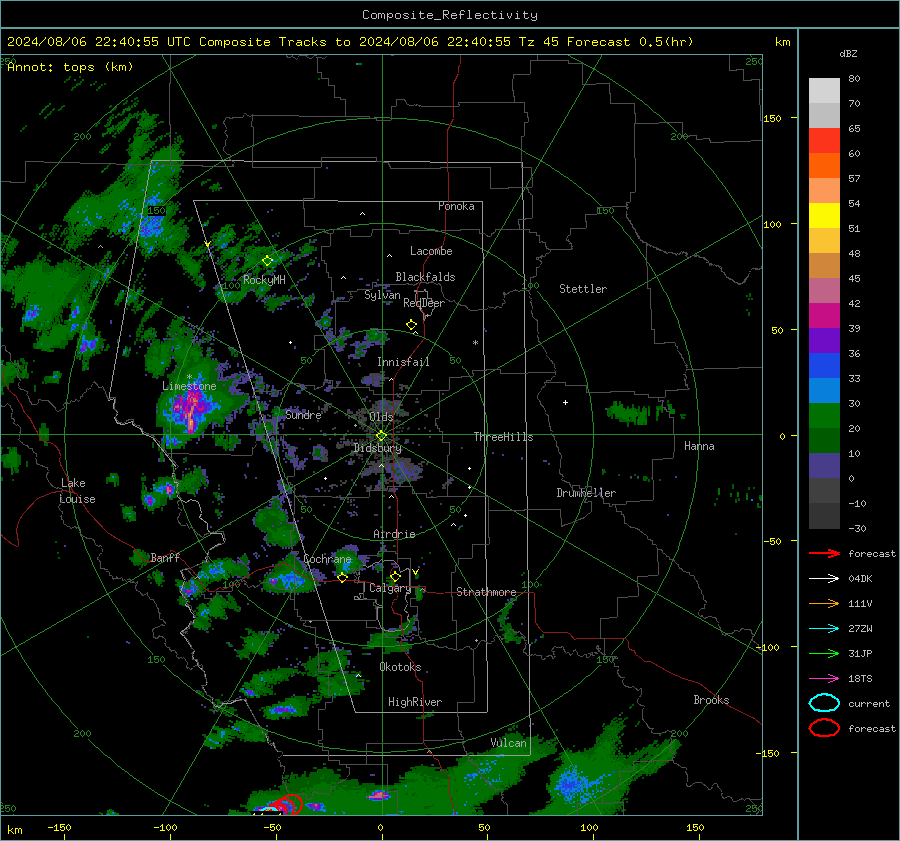Image resolution: width=900 pixels, height=841 pixels.
Task: Click the Sundre label
Action: pyautogui.click(x=303, y=415)
